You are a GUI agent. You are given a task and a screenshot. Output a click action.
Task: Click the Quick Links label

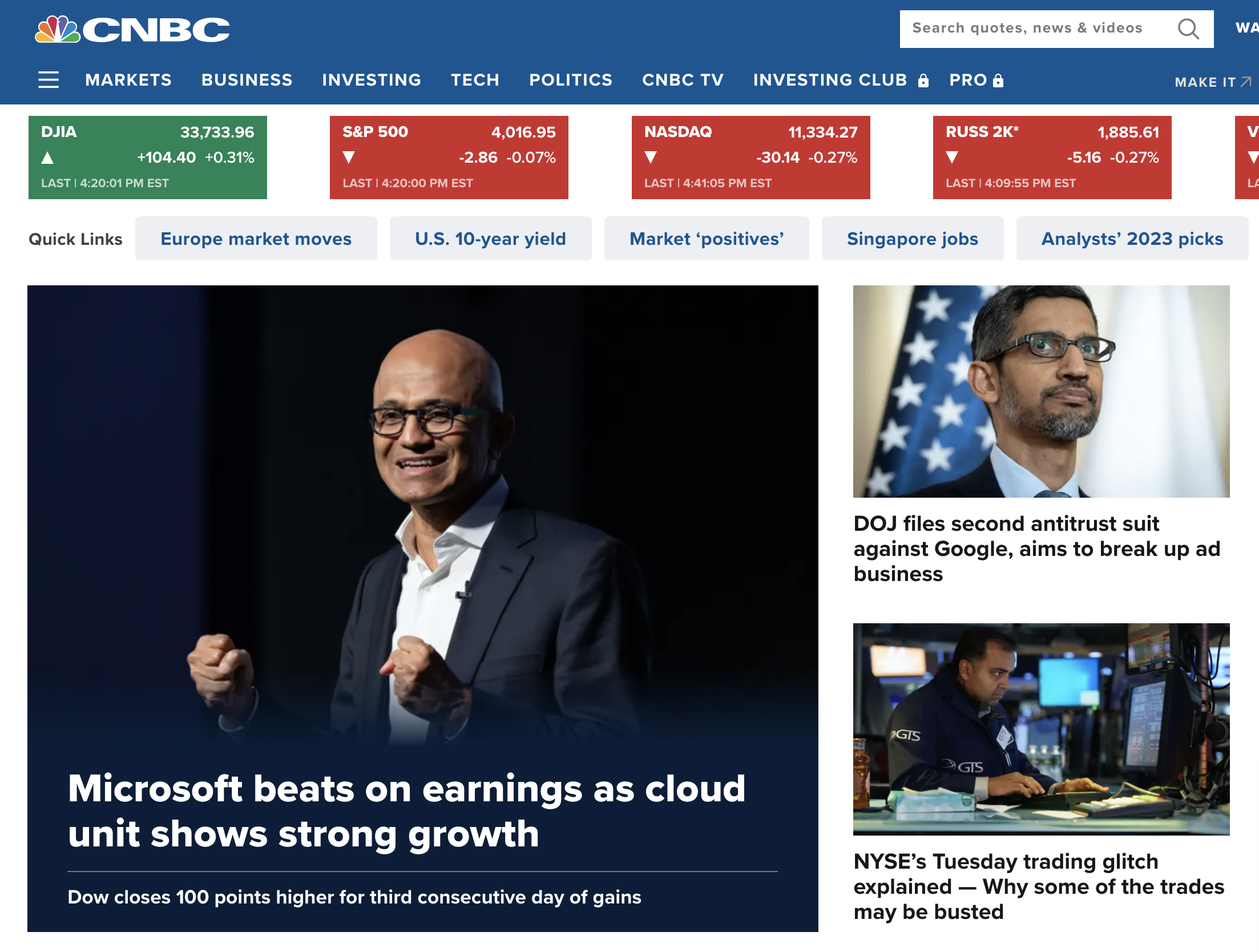tap(75, 239)
